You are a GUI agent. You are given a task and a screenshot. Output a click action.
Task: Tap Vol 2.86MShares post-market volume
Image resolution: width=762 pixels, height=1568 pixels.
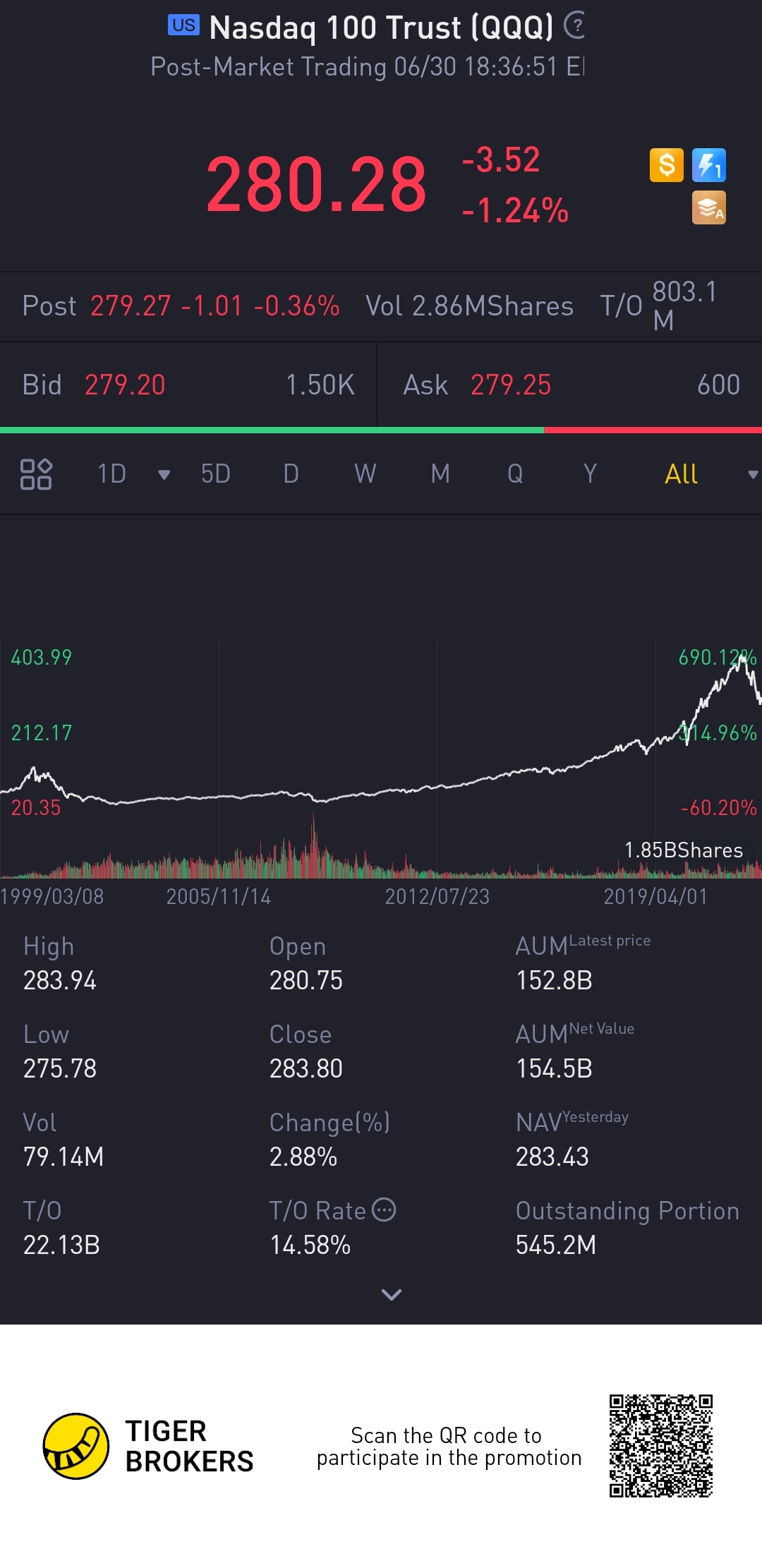click(469, 306)
